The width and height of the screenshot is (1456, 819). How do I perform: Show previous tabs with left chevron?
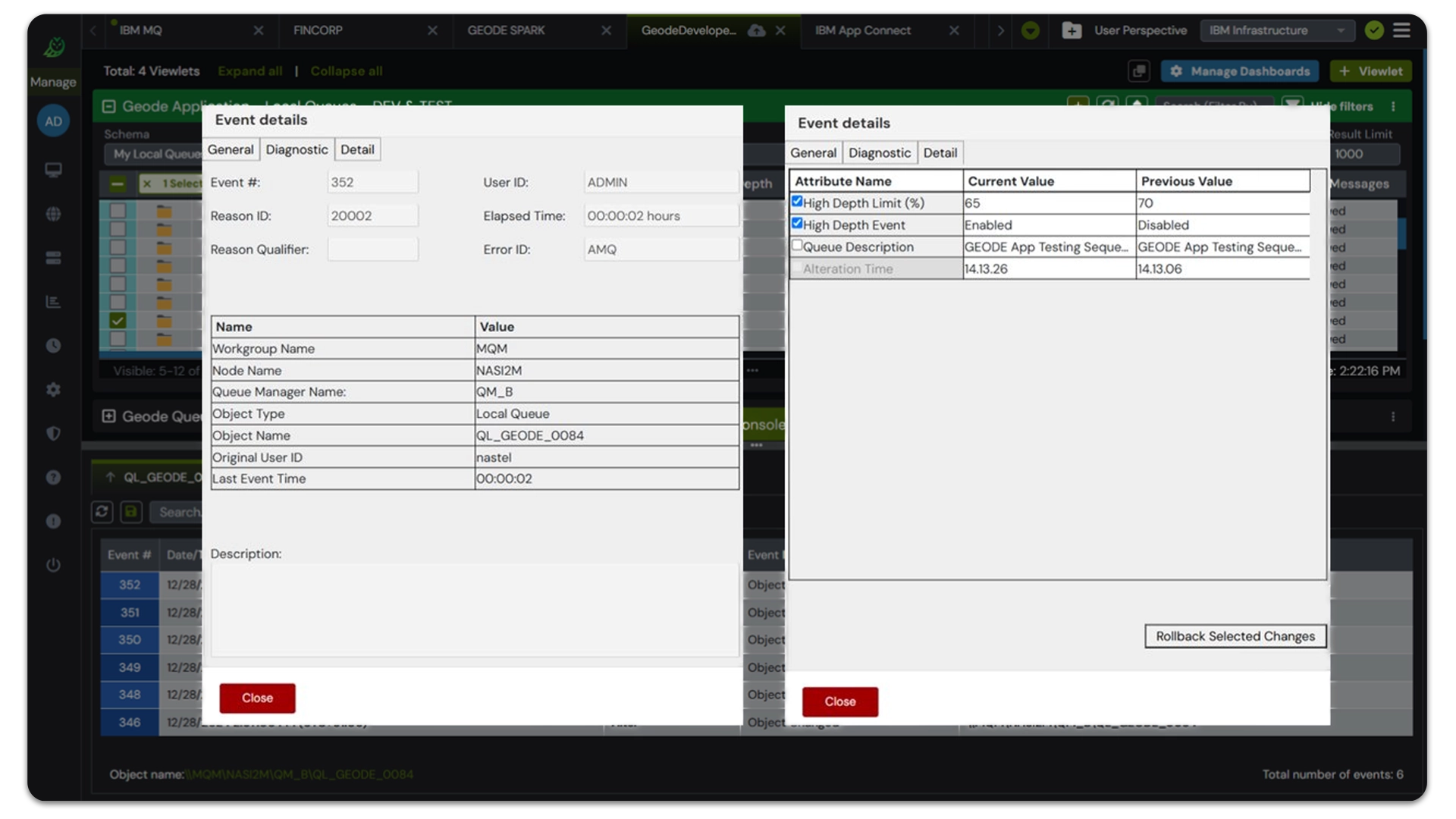pyautogui.click(x=94, y=30)
